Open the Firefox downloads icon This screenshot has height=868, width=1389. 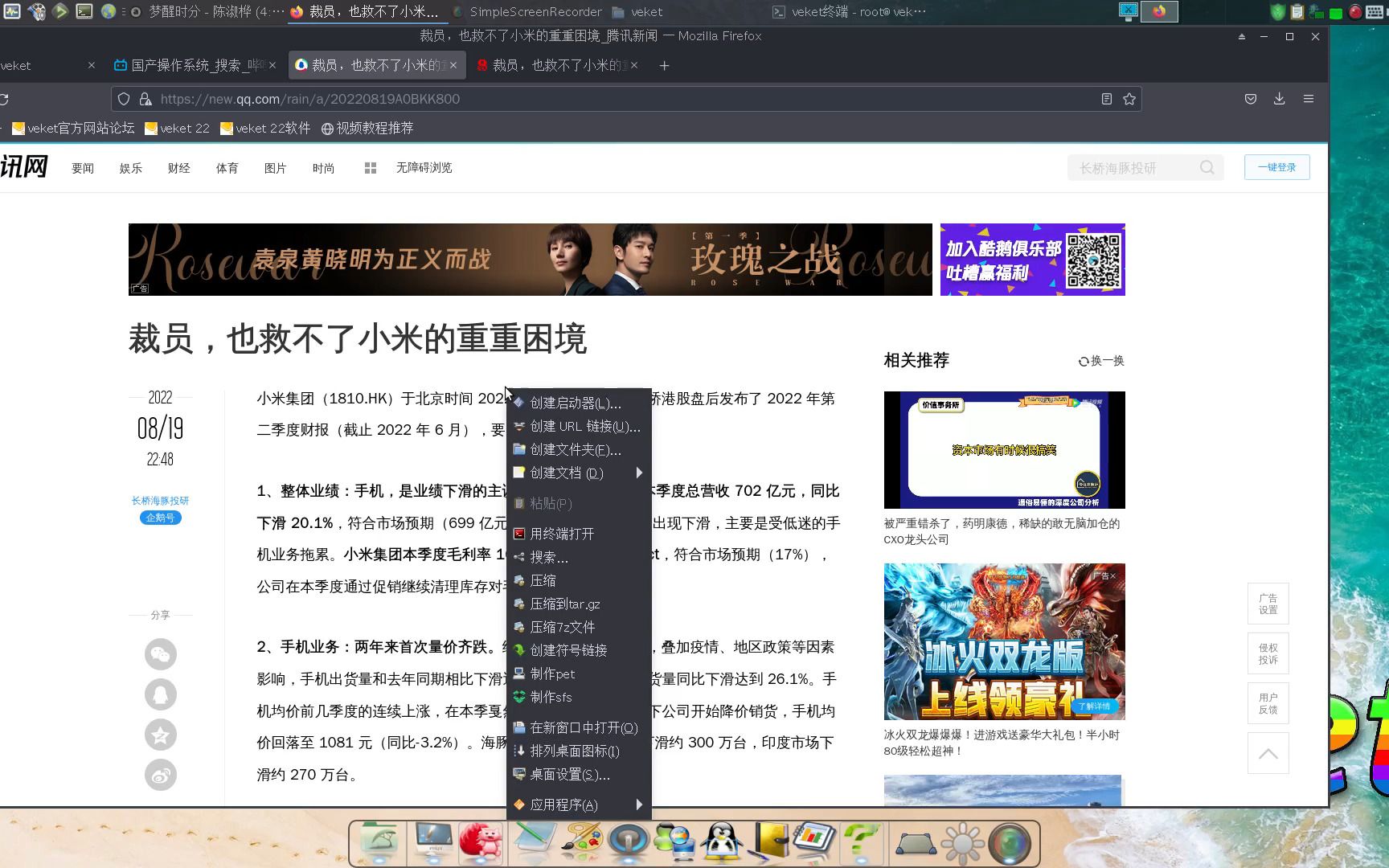pyautogui.click(x=1280, y=99)
